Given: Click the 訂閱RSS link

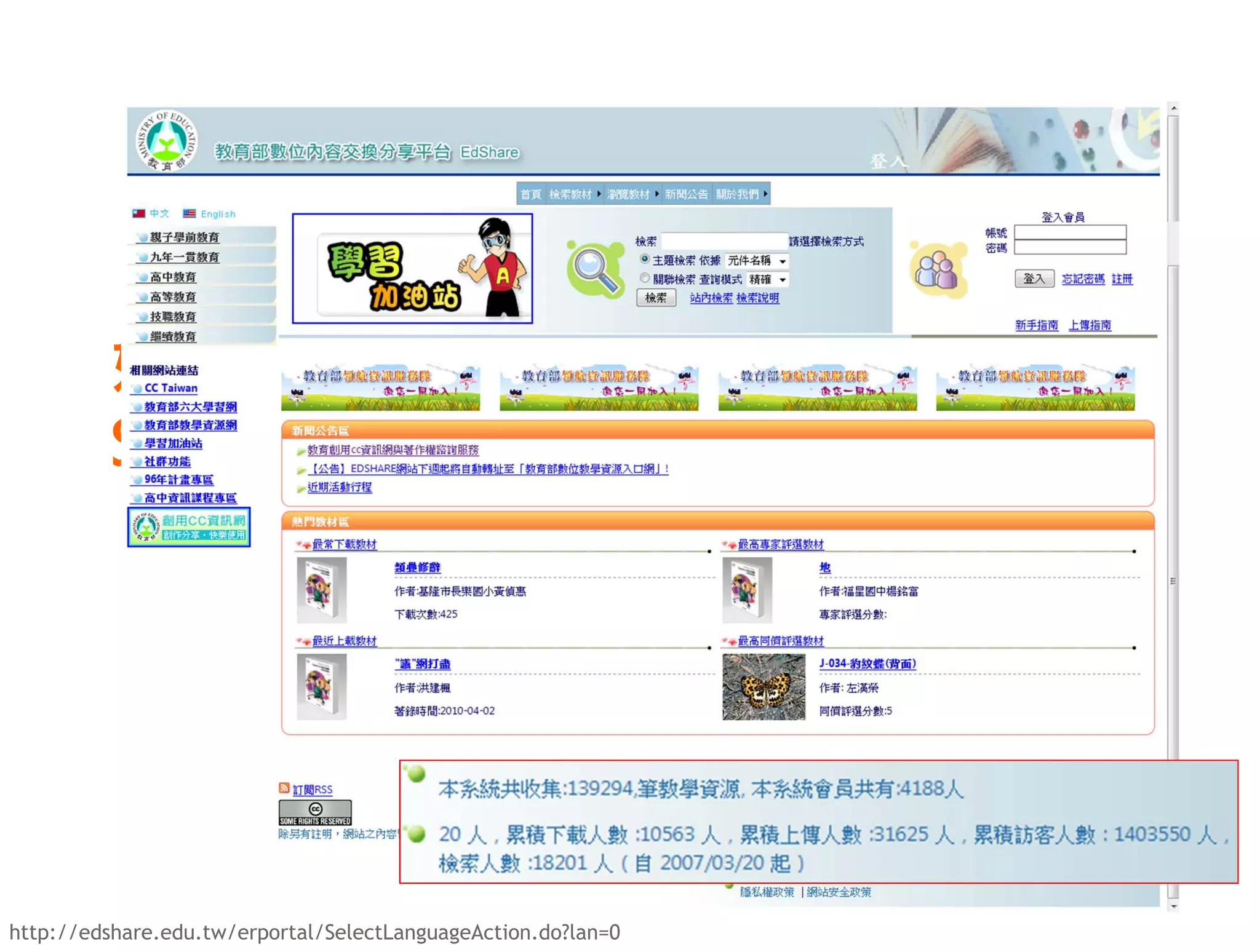Looking at the screenshot, I should pyautogui.click(x=312, y=790).
